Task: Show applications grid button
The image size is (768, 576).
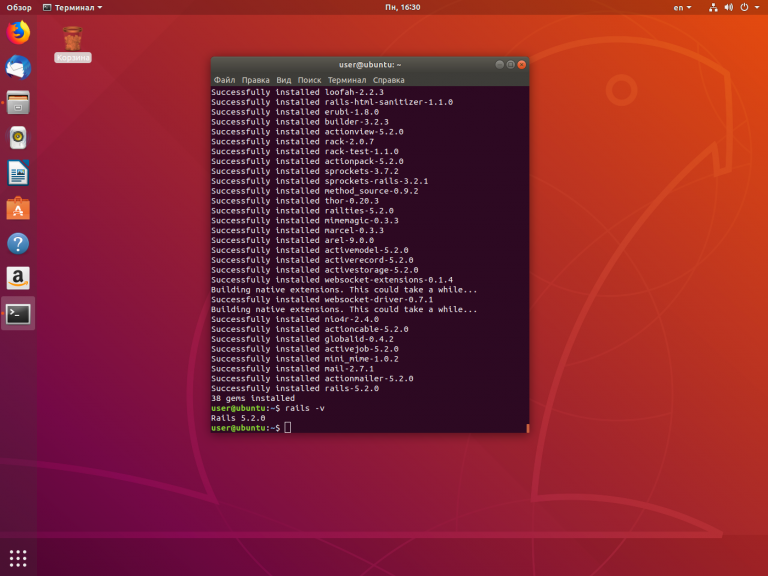Action: (18, 558)
